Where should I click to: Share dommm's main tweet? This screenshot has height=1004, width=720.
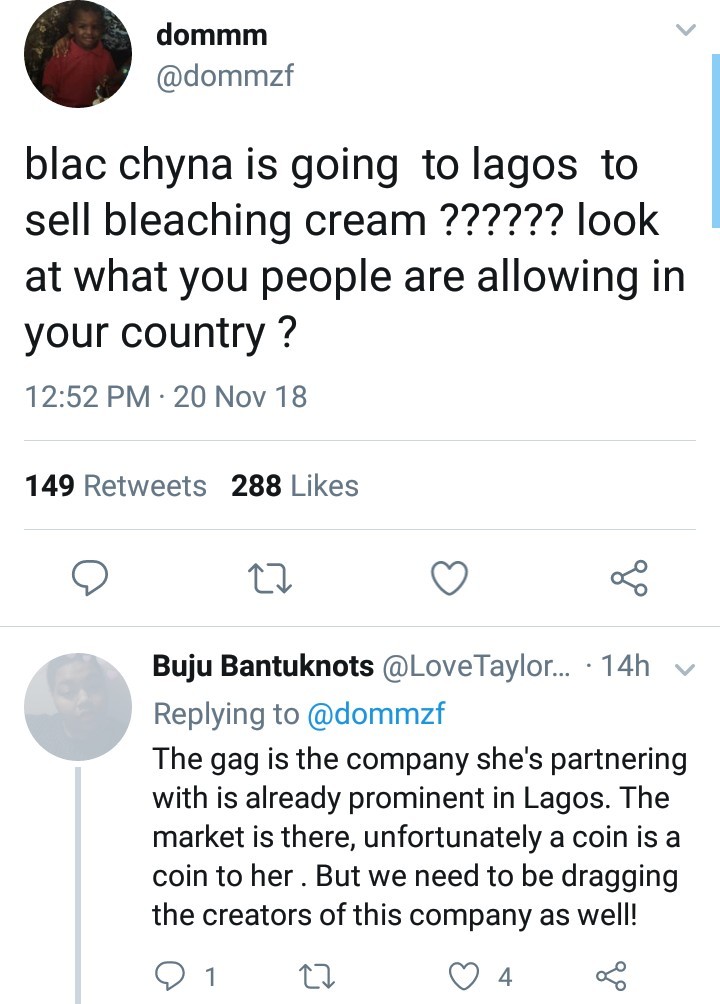629,577
